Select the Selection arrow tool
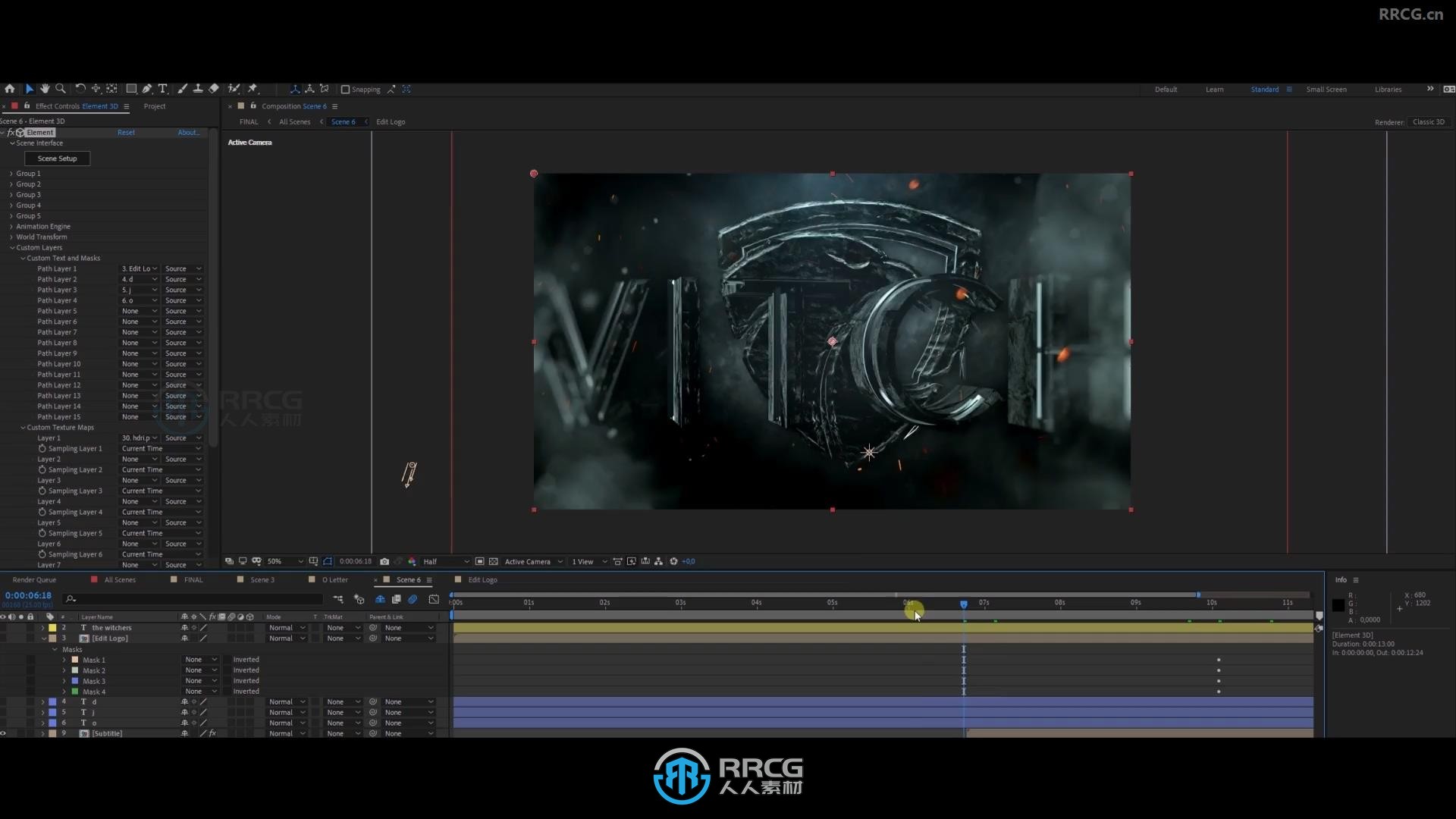The width and height of the screenshot is (1456, 819). [30, 89]
